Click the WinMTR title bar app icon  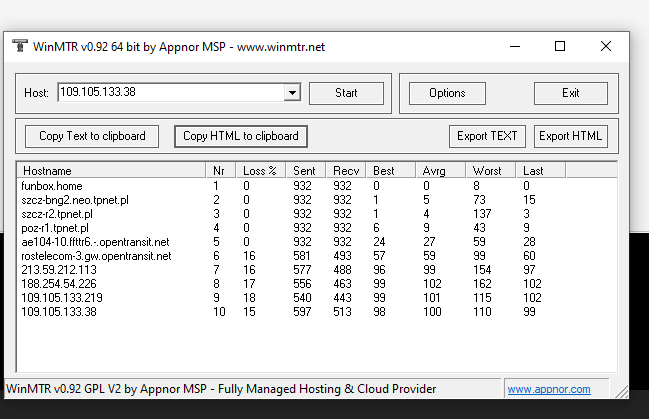pyautogui.click(x=19, y=46)
